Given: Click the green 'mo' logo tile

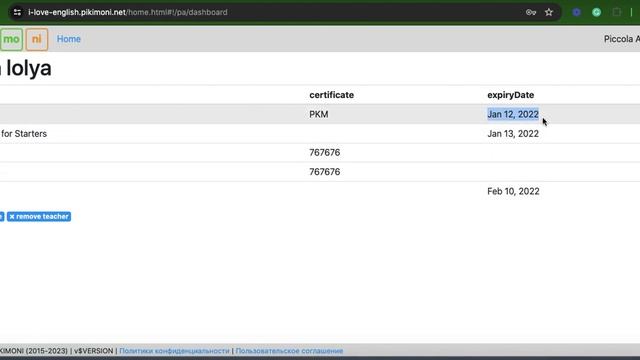Looking at the screenshot, I should click(11, 39).
